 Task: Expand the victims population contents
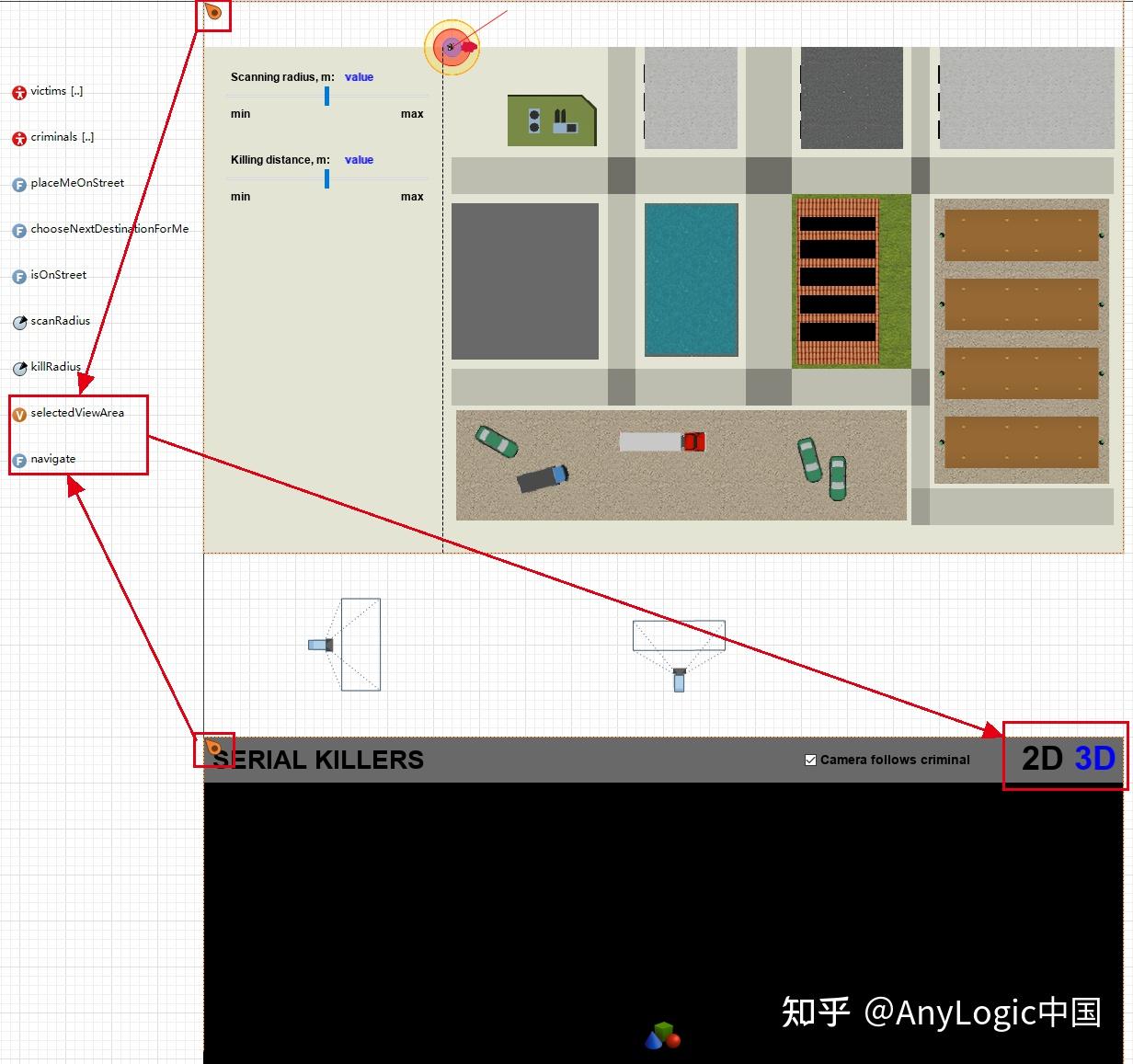click(77, 91)
